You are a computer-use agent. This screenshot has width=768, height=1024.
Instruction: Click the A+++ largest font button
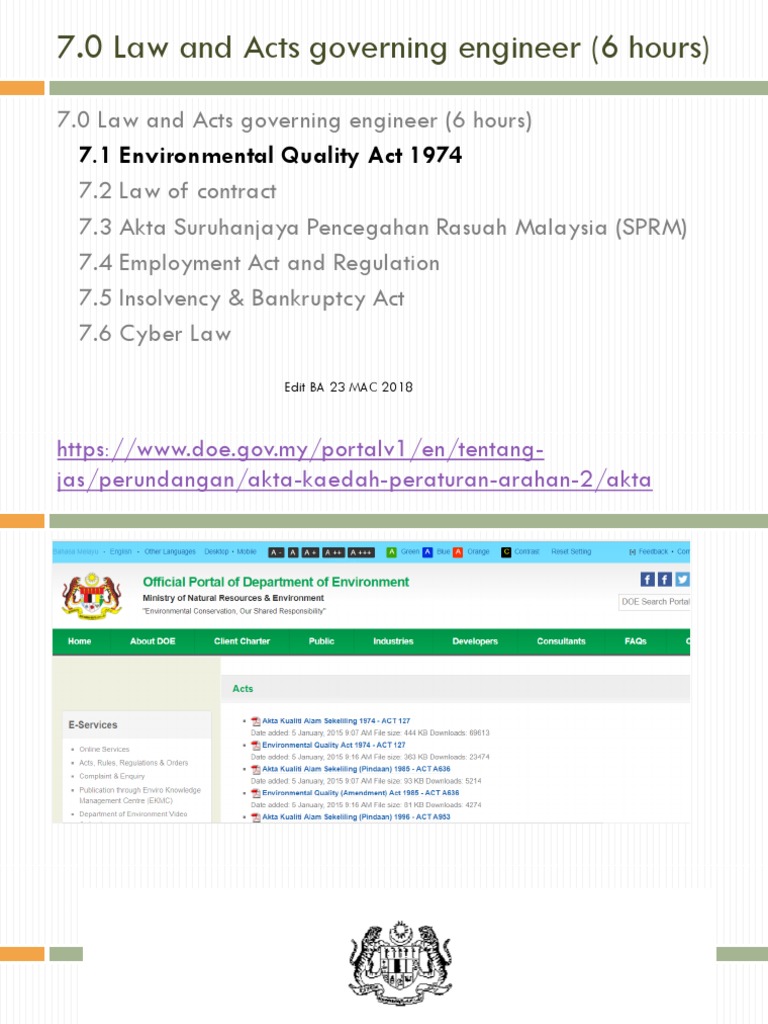tap(361, 552)
